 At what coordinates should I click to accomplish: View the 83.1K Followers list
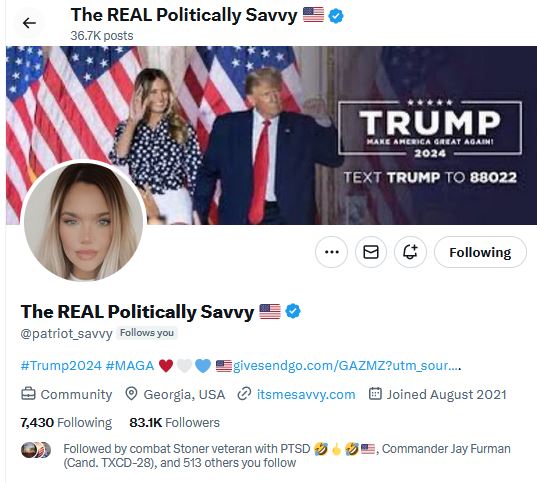[x=174, y=422]
